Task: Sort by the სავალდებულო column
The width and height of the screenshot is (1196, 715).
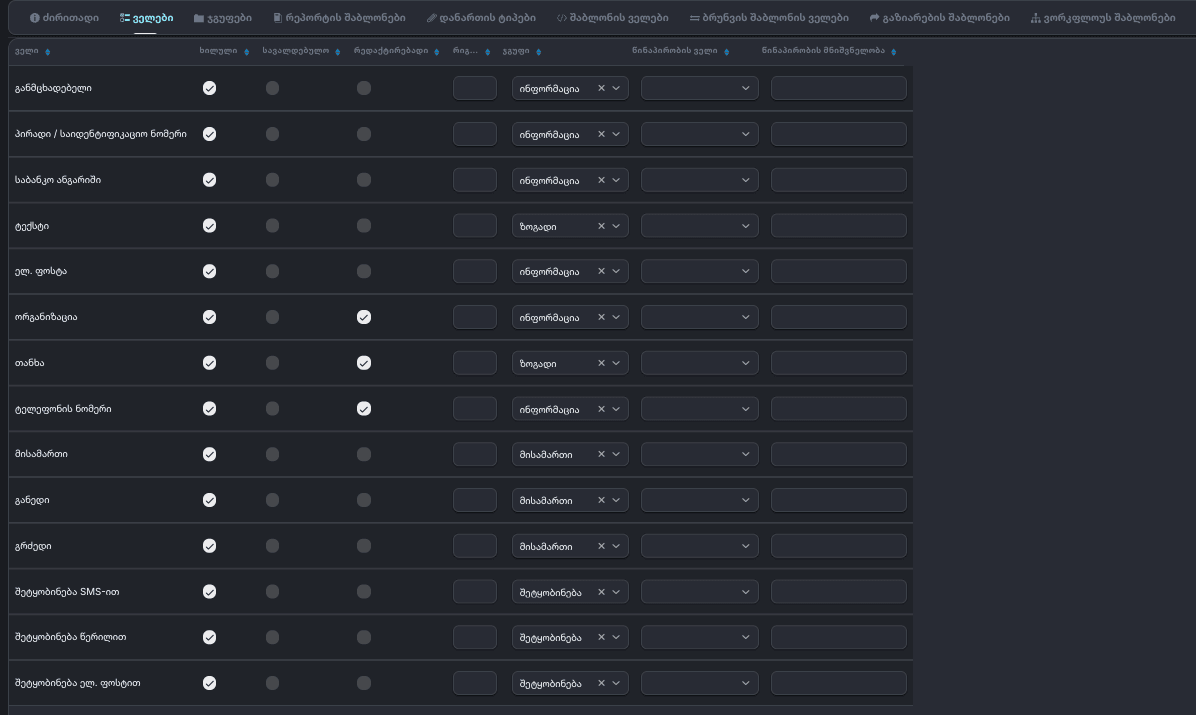Action: 337,52
